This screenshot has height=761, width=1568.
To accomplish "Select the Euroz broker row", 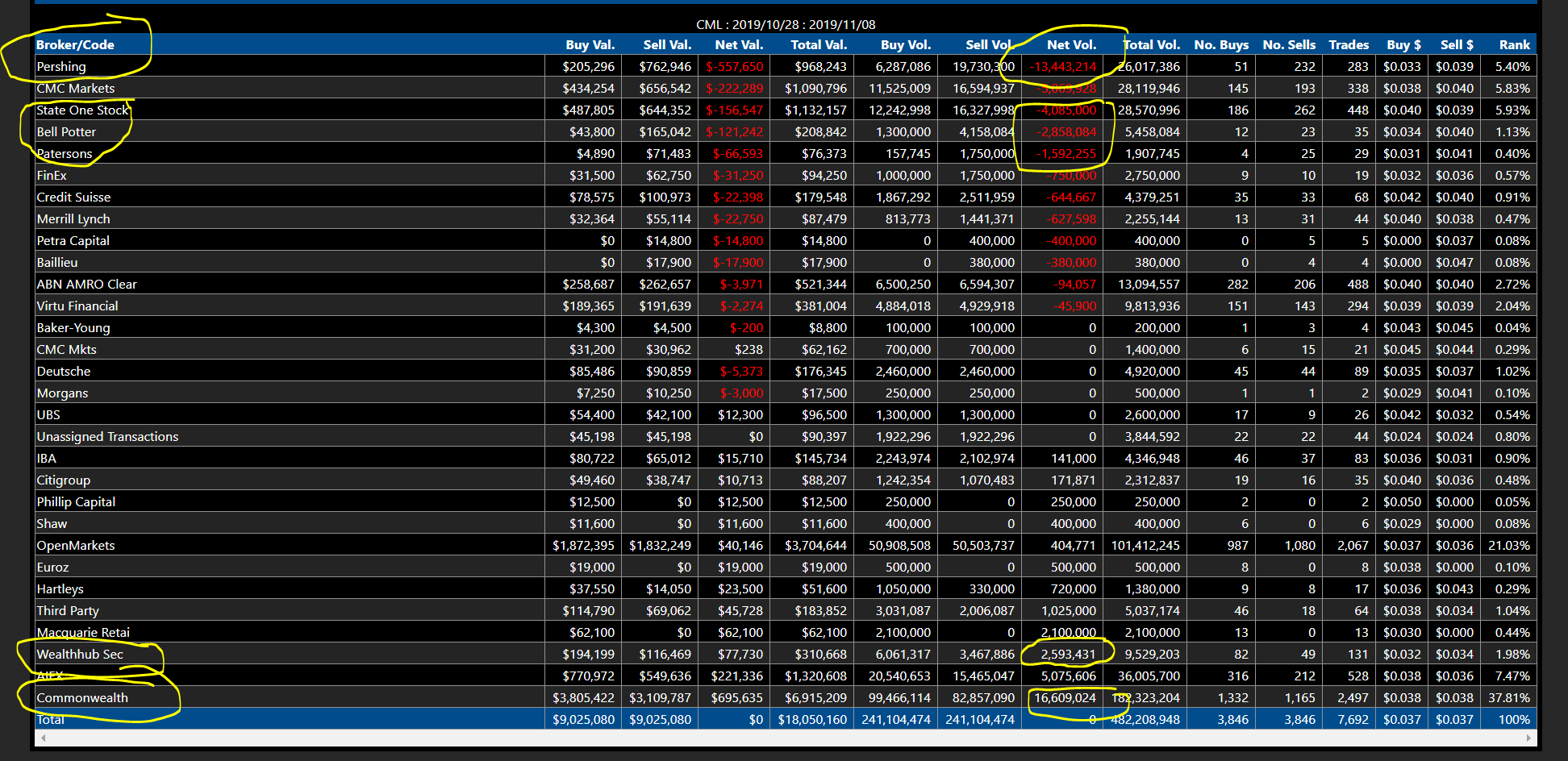I will 786,567.
